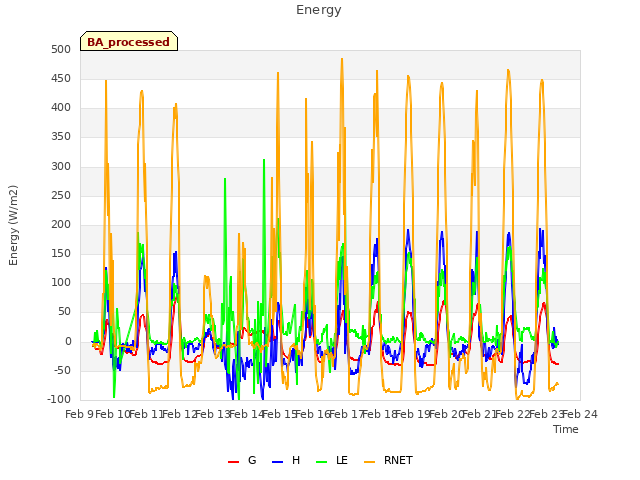Select the H legend label
The height and width of the screenshot is (480, 640).
[x=296, y=460]
